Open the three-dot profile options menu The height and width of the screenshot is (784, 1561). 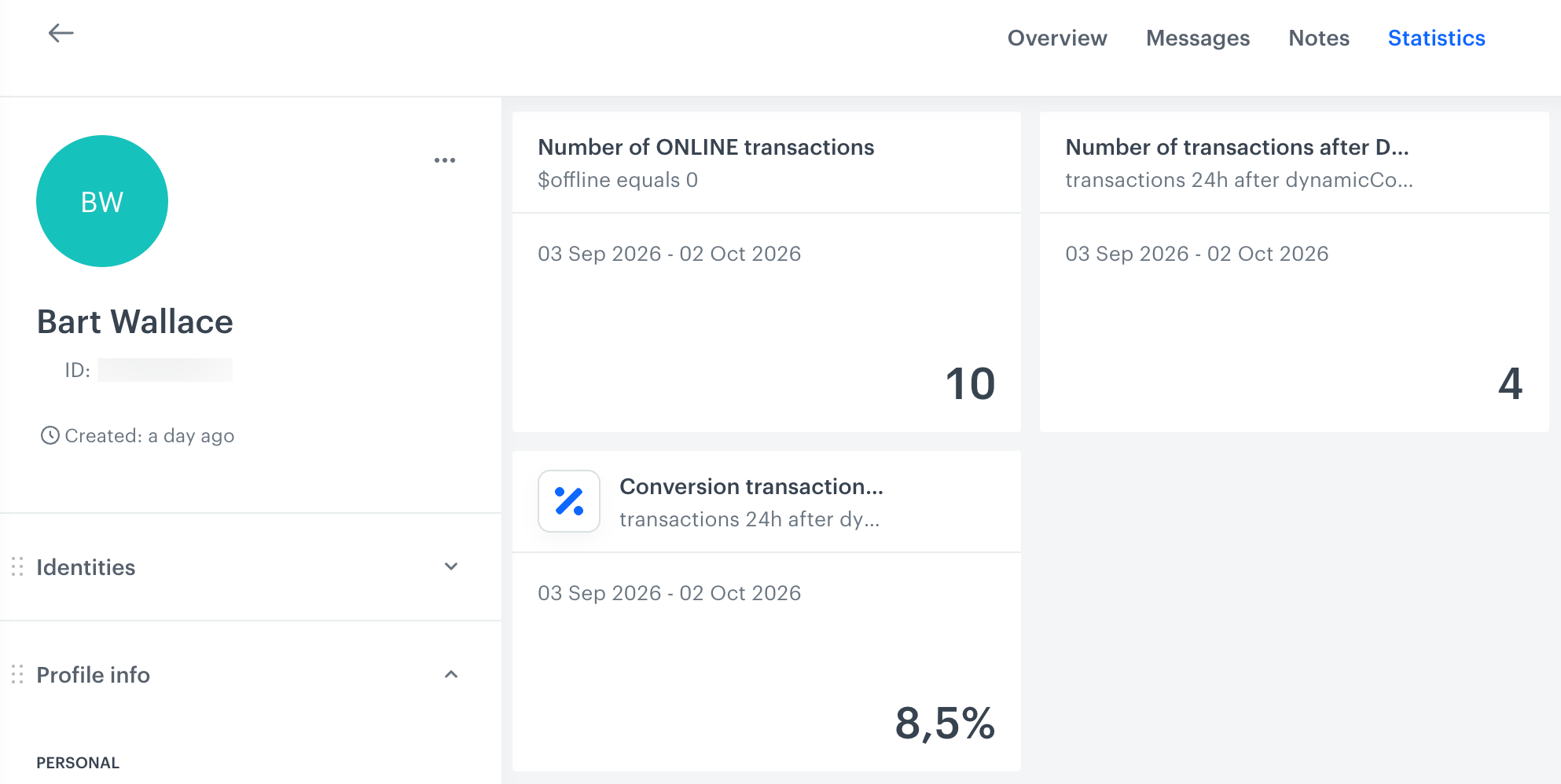[x=445, y=160]
